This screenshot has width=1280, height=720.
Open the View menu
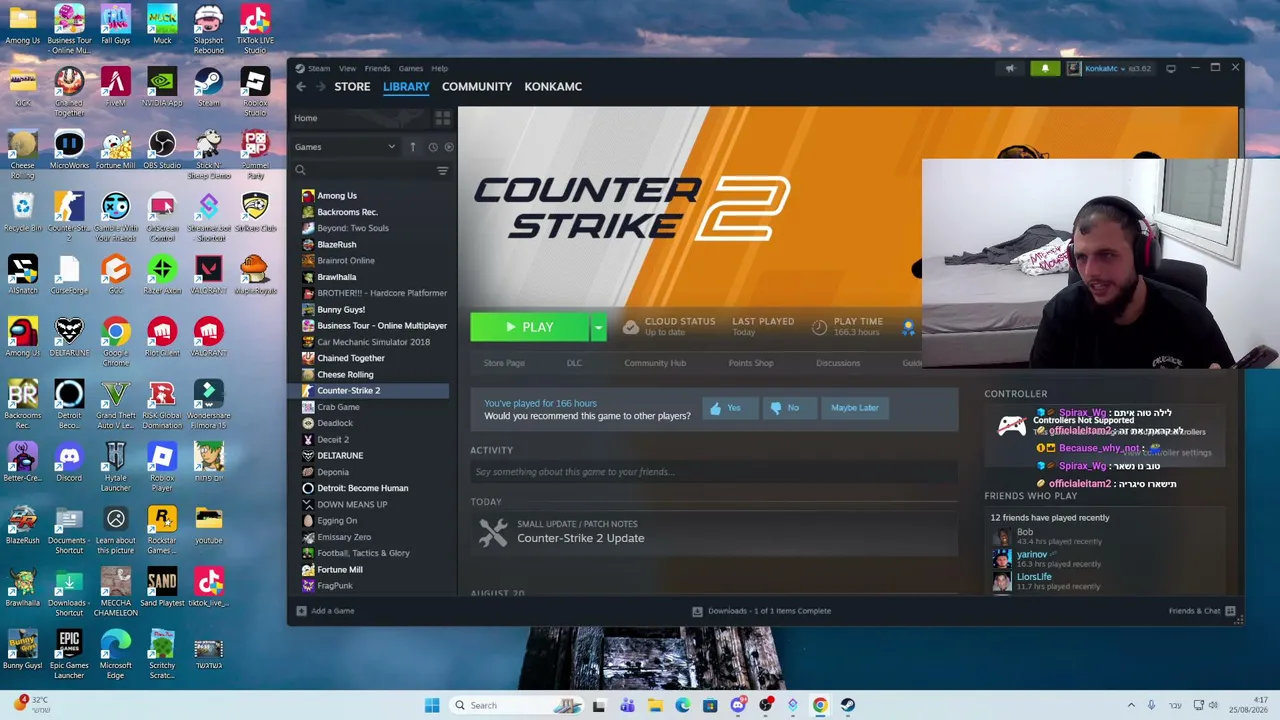pos(347,68)
